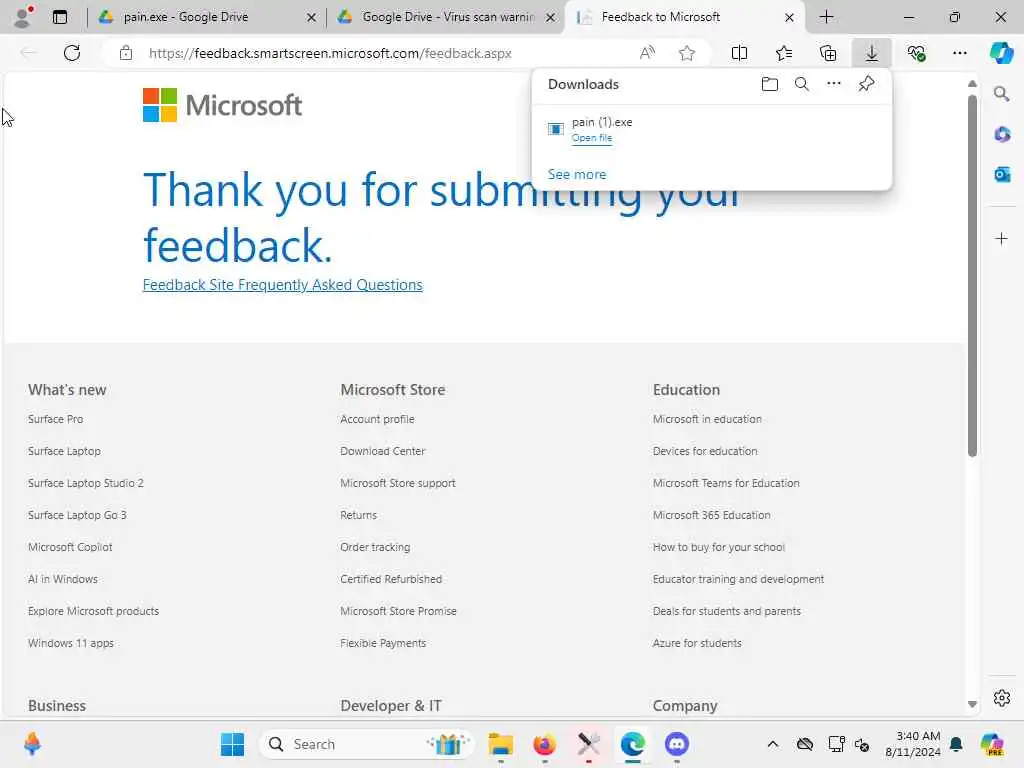Viewport: 1024px width, 768px height.
Task: Open Copilot sidebar icon
Action: 1001,54
